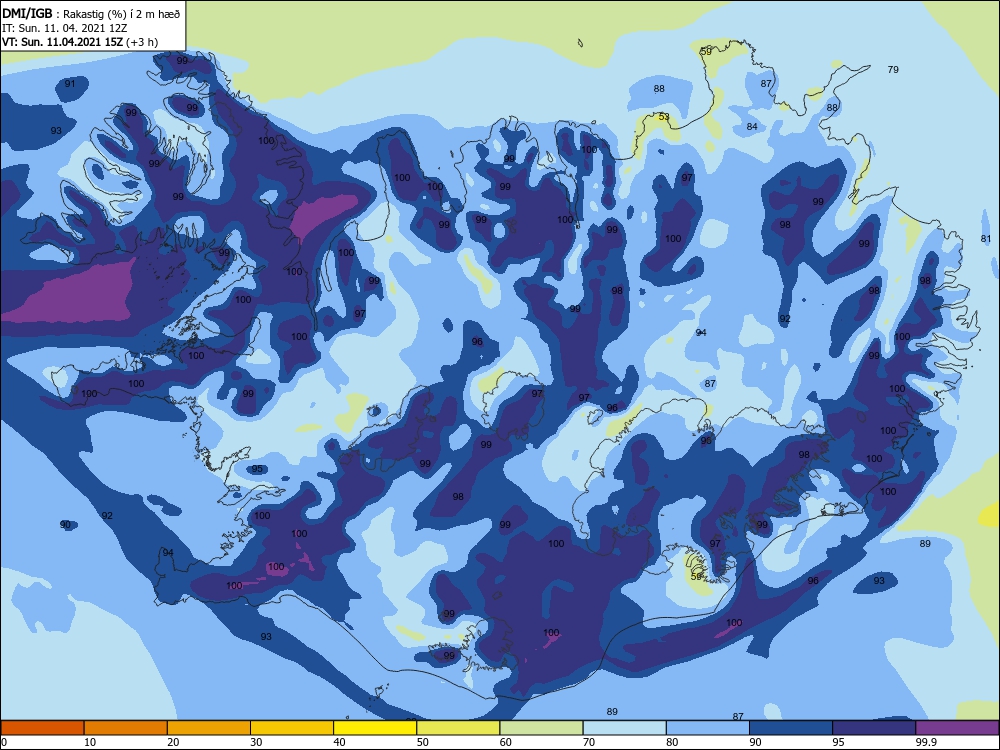
Task: Click the humidity value 95 on the map
Action: (257, 469)
